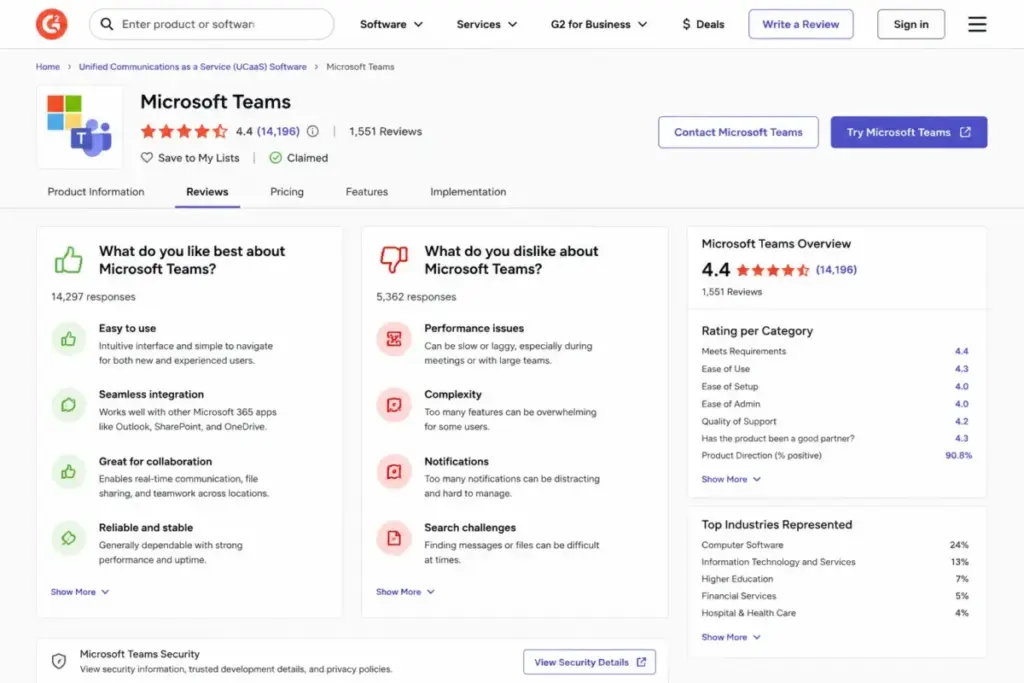1024x683 pixels.
Task: Click the search magnifier icon
Action: (106, 24)
